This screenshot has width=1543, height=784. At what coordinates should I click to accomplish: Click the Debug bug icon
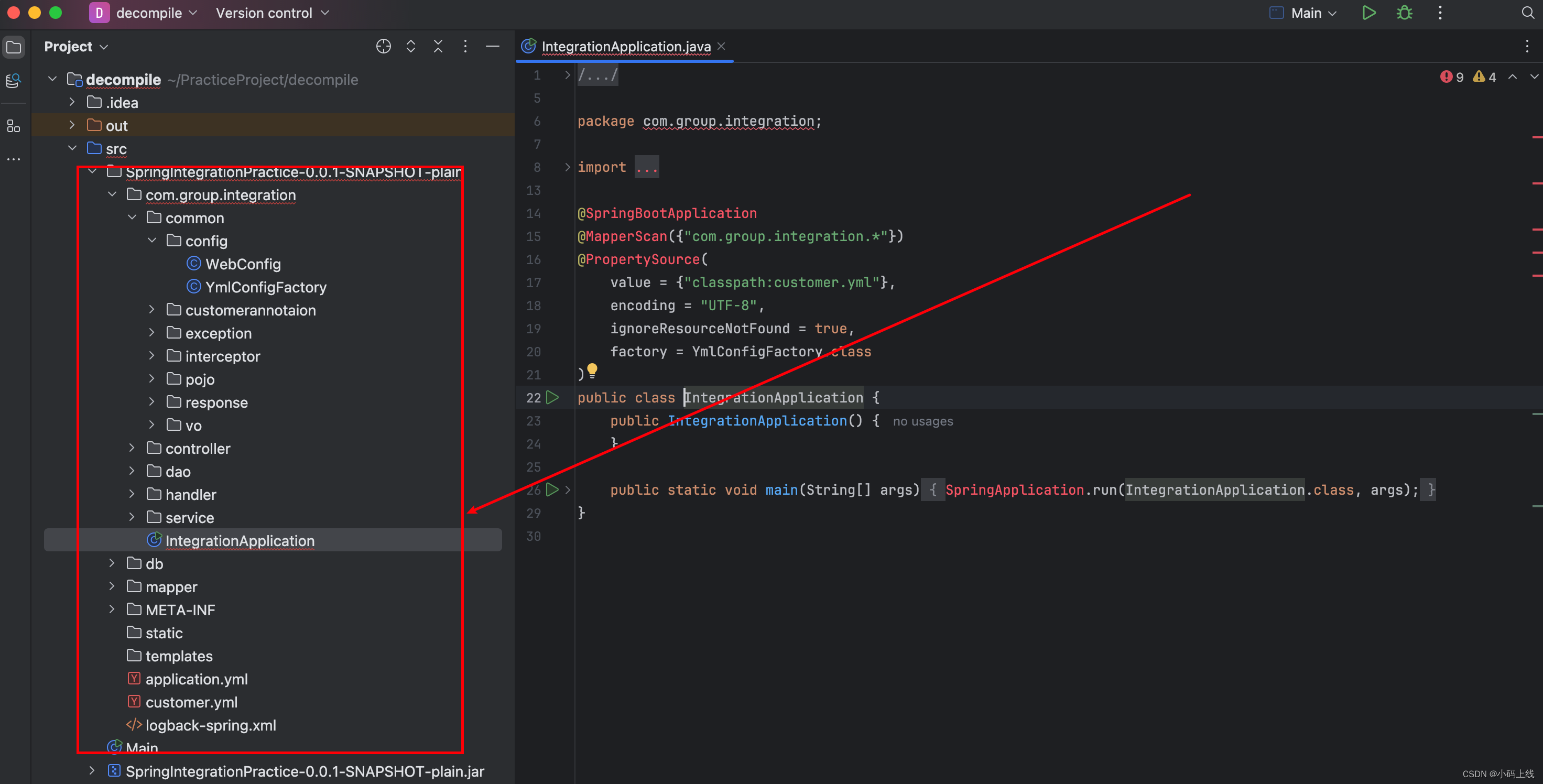(1405, 13)
